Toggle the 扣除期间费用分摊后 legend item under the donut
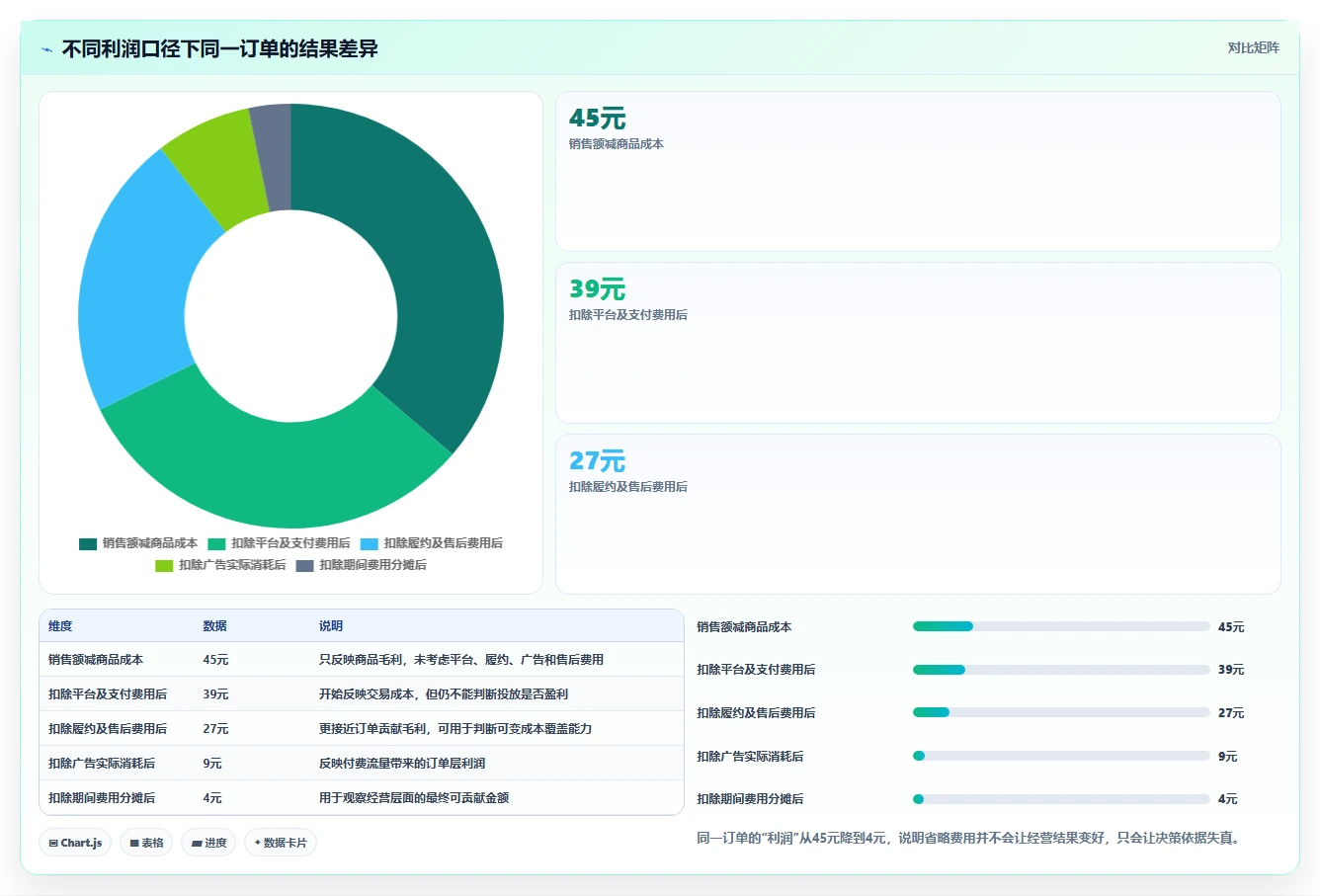This screenshot has width=1320, height=896. pyautogui.click(x=362, y=565)
